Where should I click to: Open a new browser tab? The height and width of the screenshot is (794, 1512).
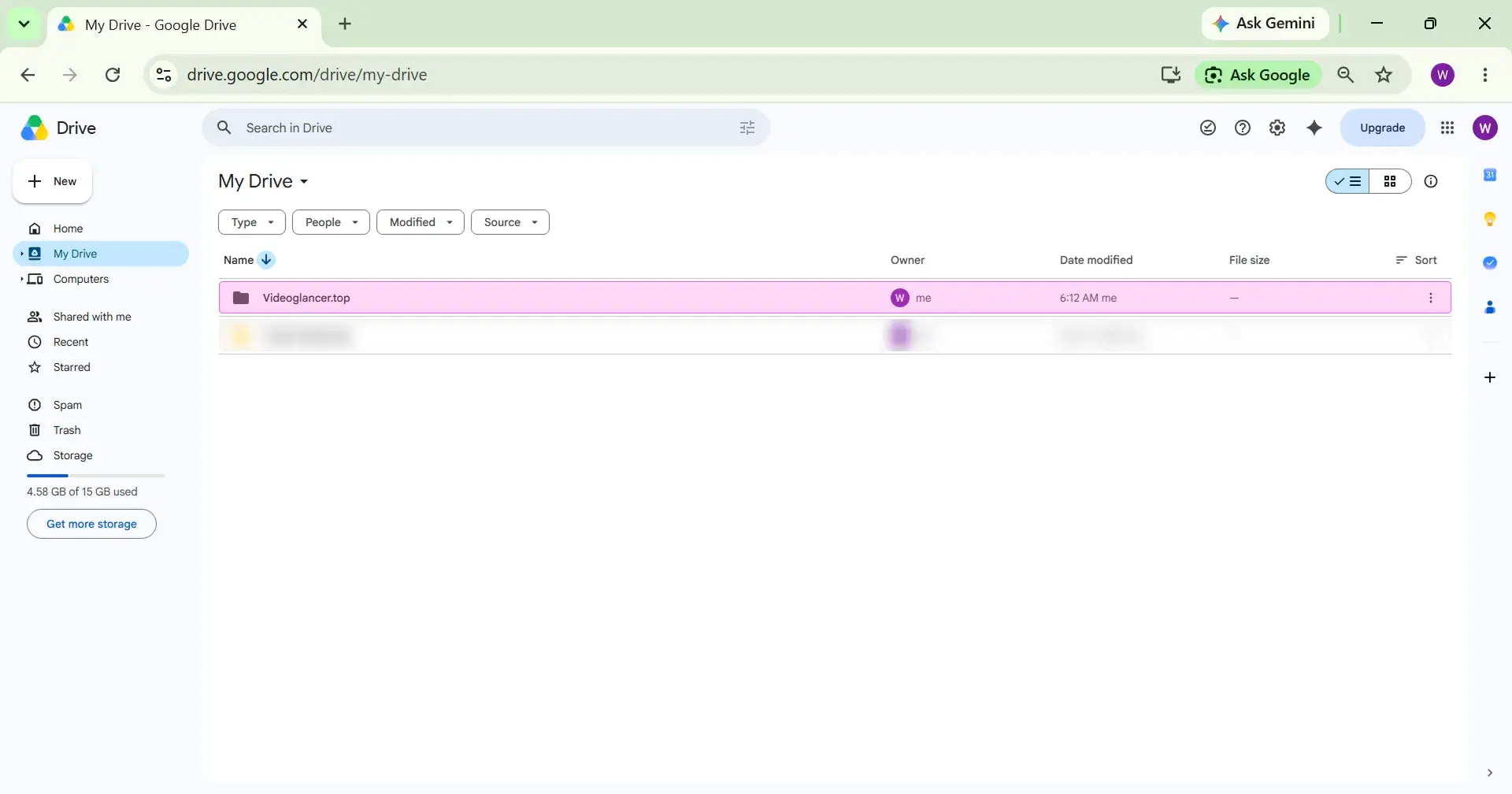(345, 24)
